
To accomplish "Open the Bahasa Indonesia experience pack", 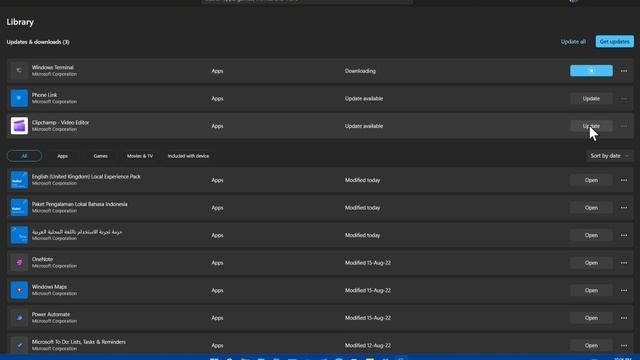I will coord(591,208).
